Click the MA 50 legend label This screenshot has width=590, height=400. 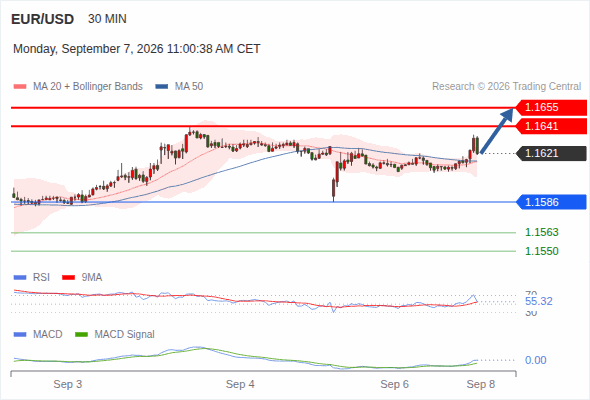tap(189, 87)
